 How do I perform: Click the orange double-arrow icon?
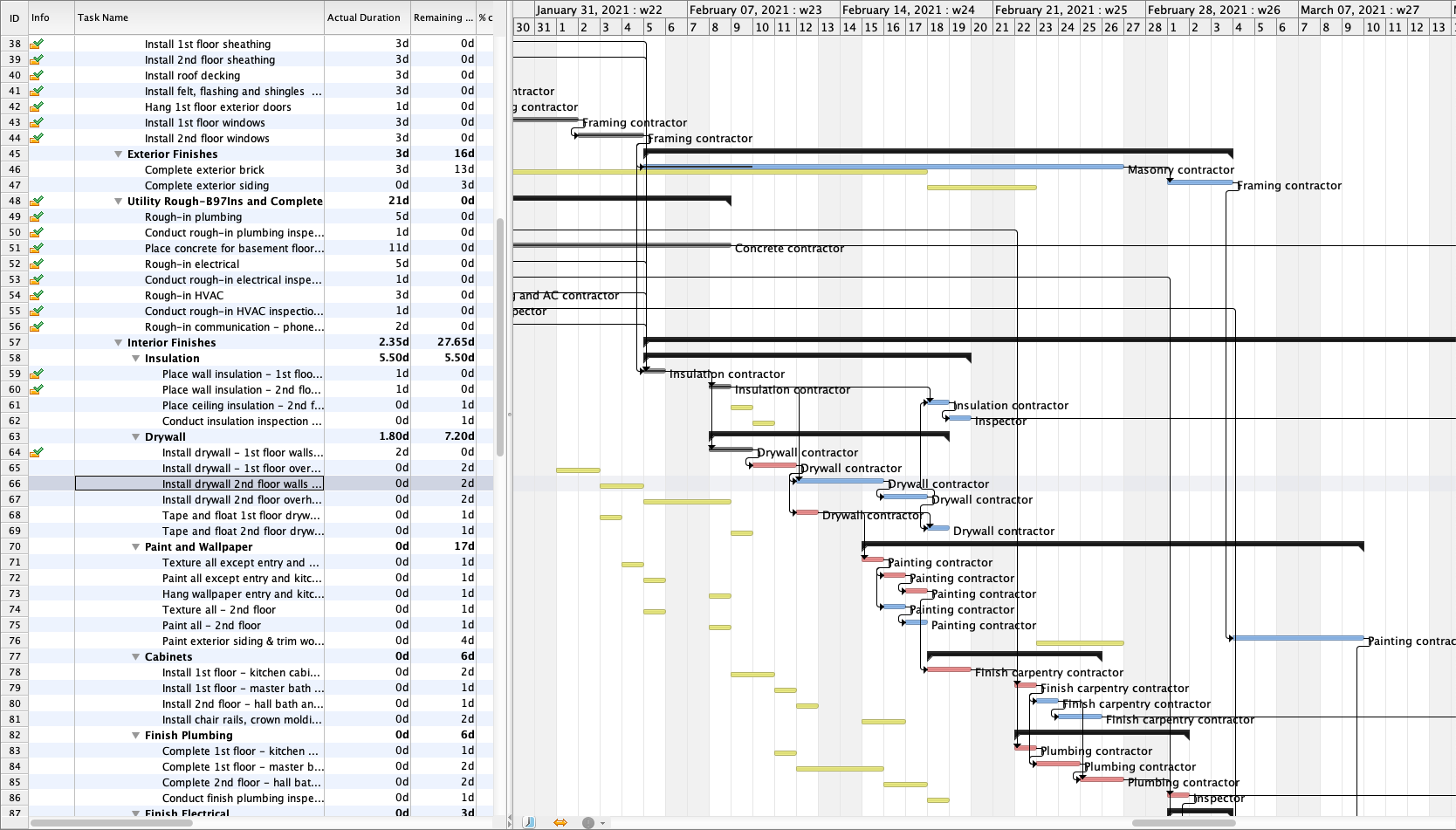pyautogui.click(x=560, y=822)
